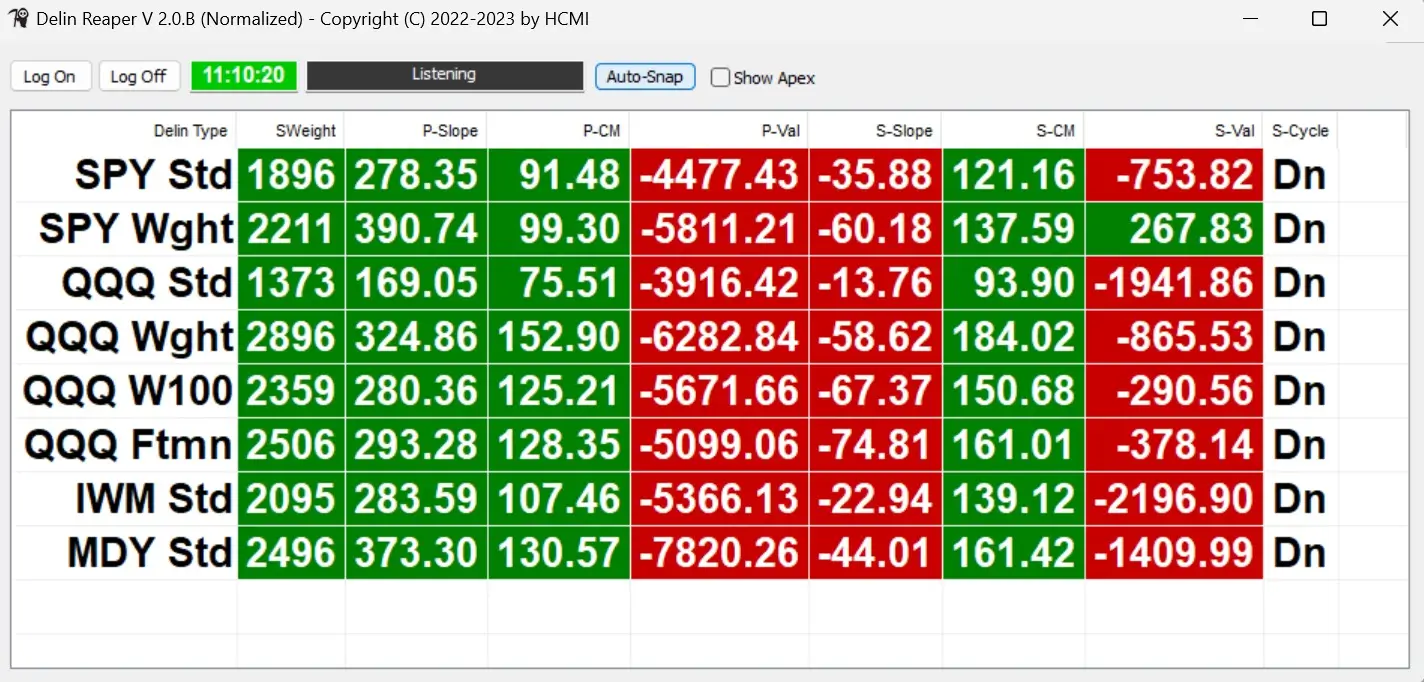Image resolution: width=1424 pixels, height=682 pixels.
Task: Maximize the Delin Reaper window
Action: coord(1319,19)
